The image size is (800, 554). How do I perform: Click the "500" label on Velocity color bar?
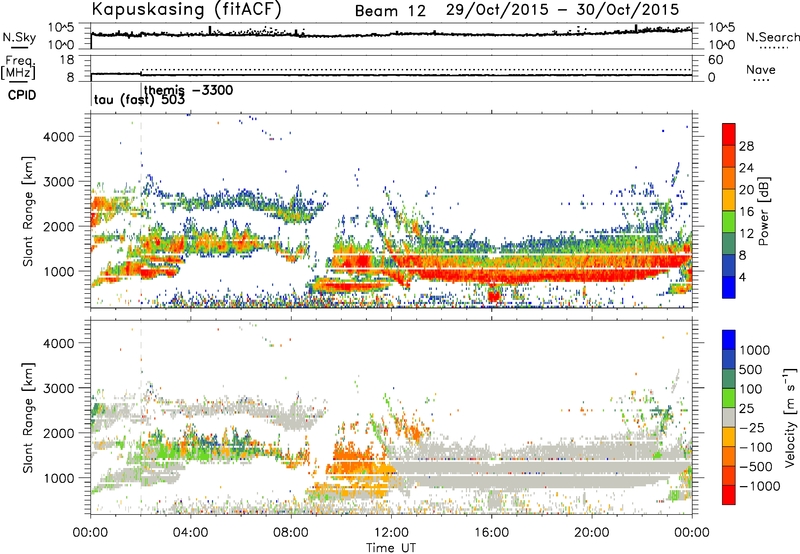tap(753, 369)
